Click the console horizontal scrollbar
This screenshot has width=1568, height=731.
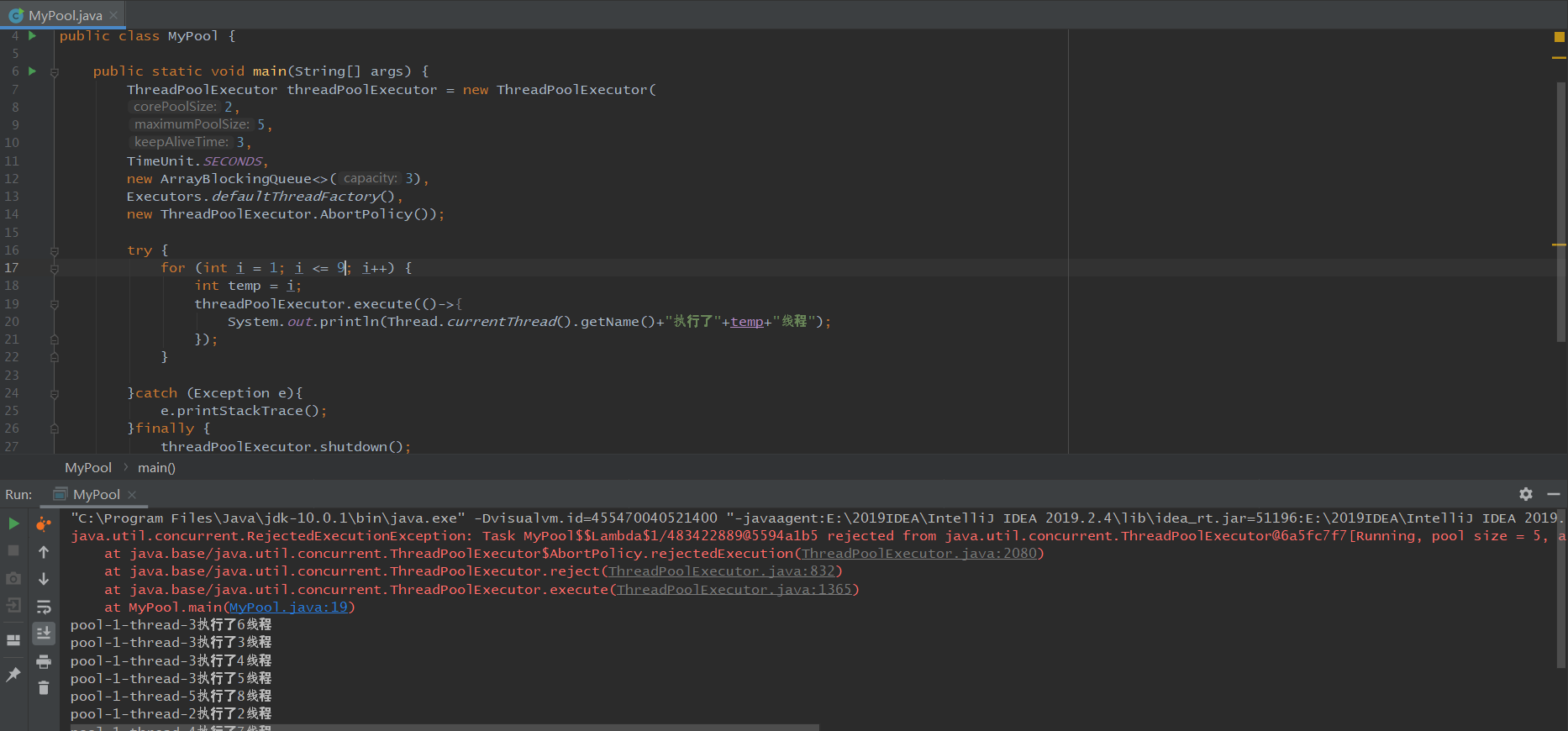click(x=445, y=728)
